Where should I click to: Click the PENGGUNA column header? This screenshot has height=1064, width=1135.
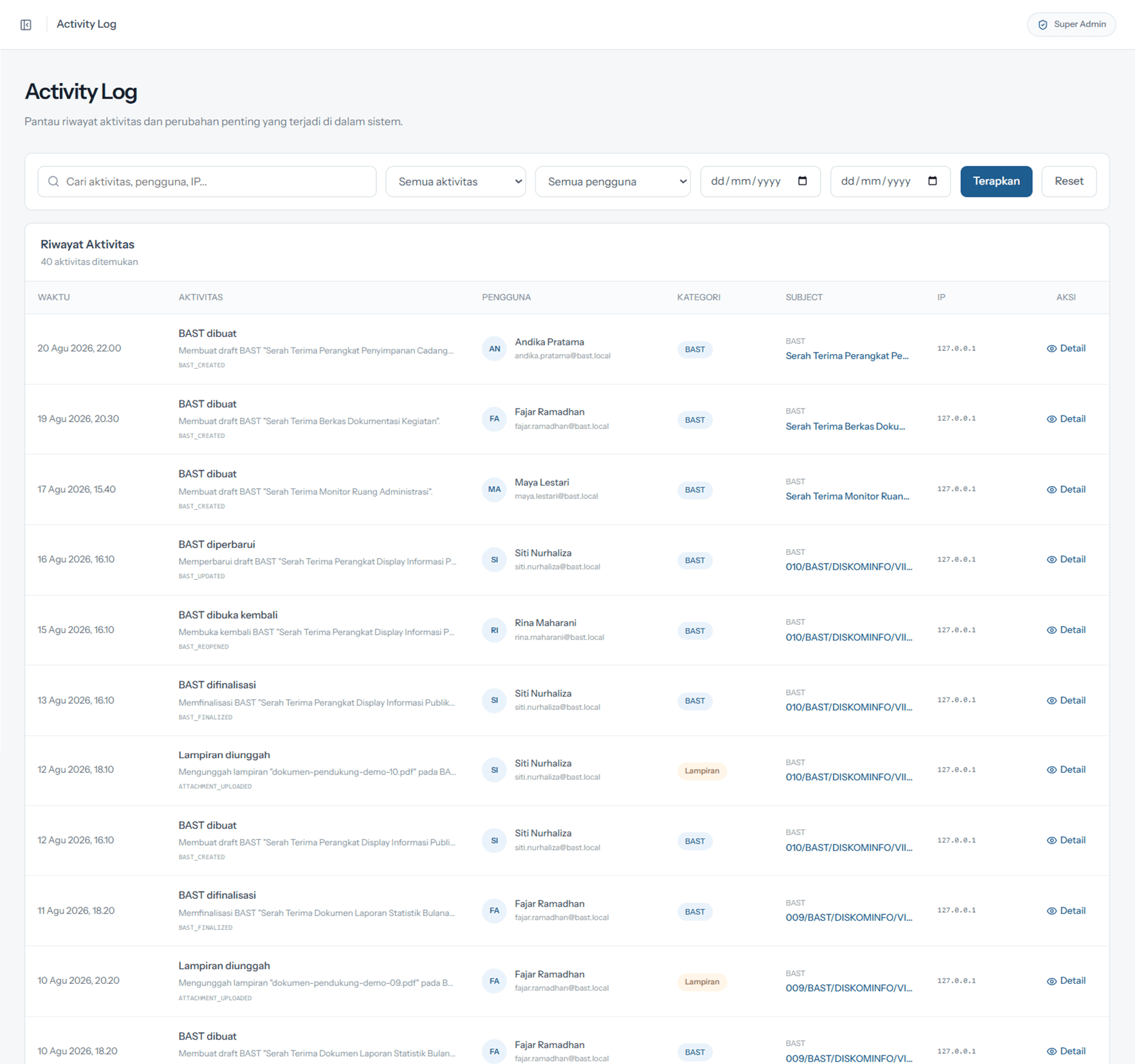(506, 297)
